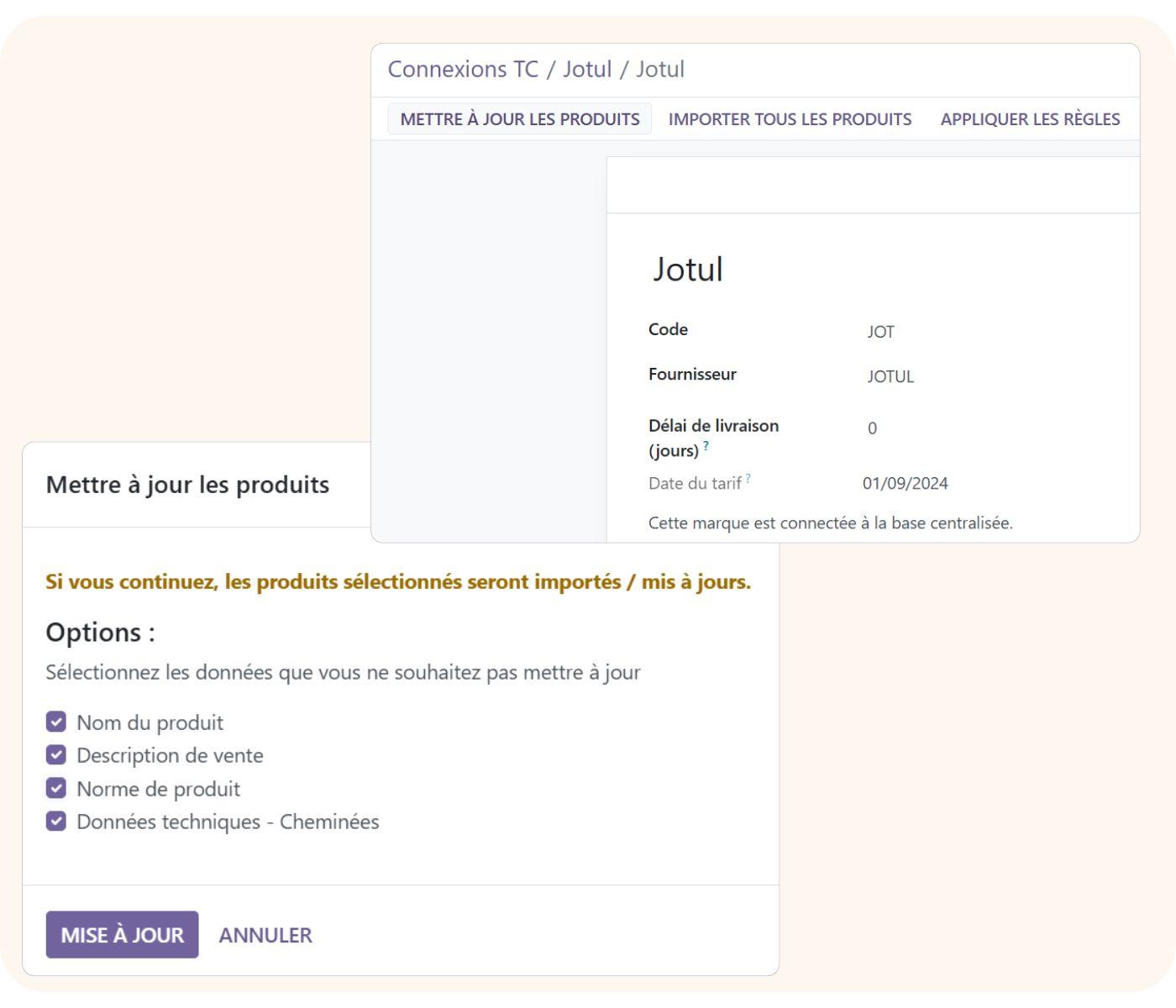
Task: Select the tariff date 01/09/2024
Action: click(x=906, y=483)
